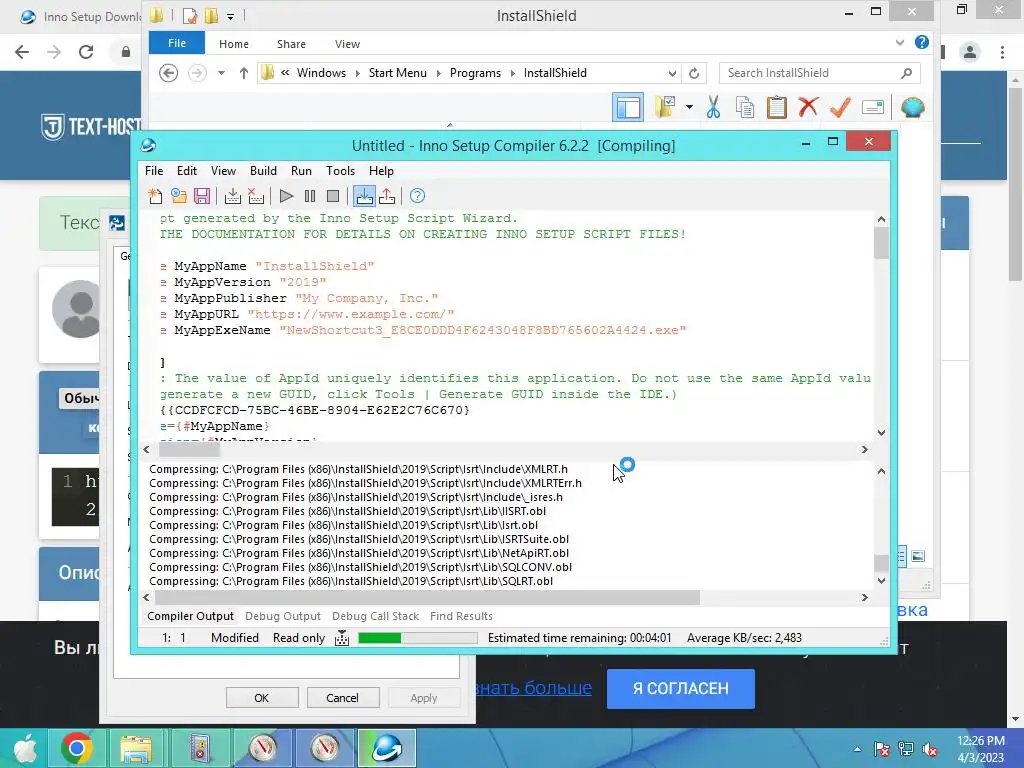
Task: Click the editor scroll-down arrow
Action: (881, 432)
